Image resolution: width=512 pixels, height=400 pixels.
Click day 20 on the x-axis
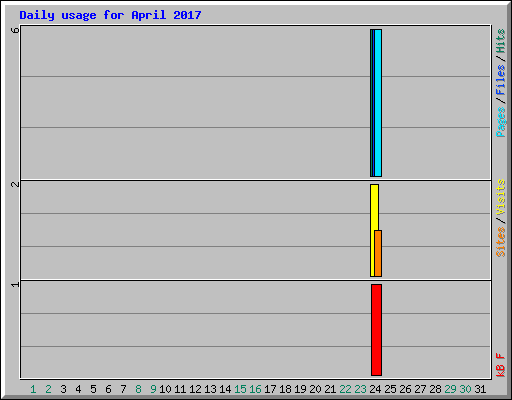point(315,389)
